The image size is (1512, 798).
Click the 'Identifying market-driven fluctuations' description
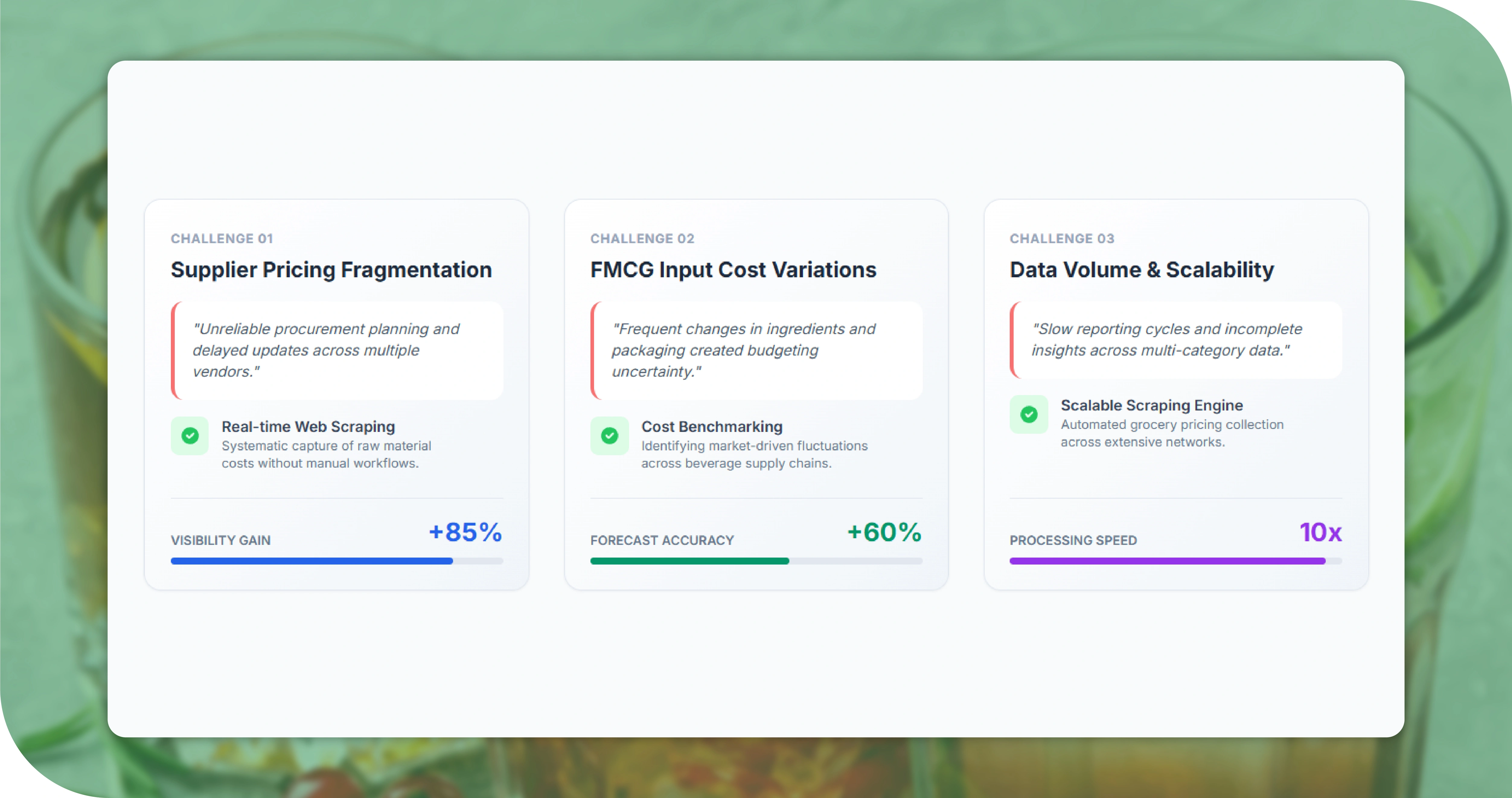[x=754, y=455]
